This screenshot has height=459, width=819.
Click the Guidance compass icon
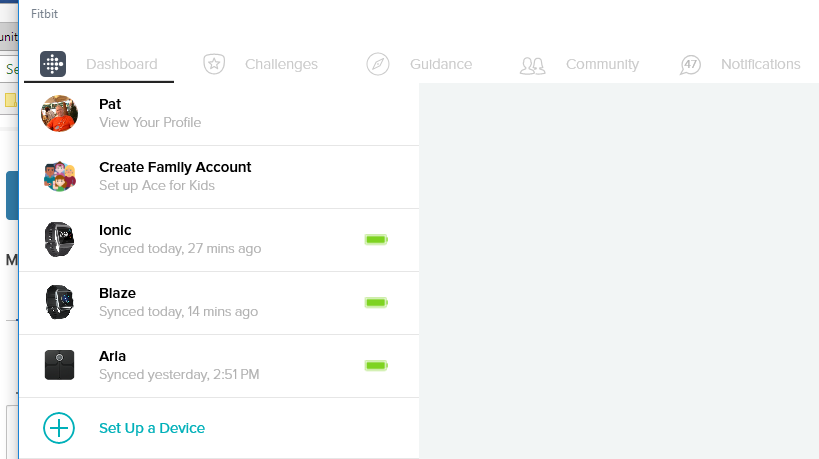point(378,64)
